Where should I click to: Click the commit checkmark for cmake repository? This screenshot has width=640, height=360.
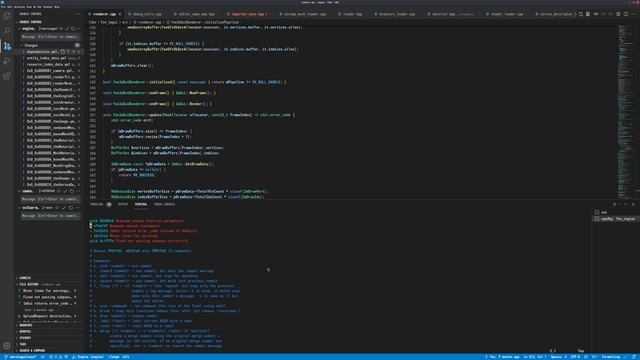pos(65,191)
